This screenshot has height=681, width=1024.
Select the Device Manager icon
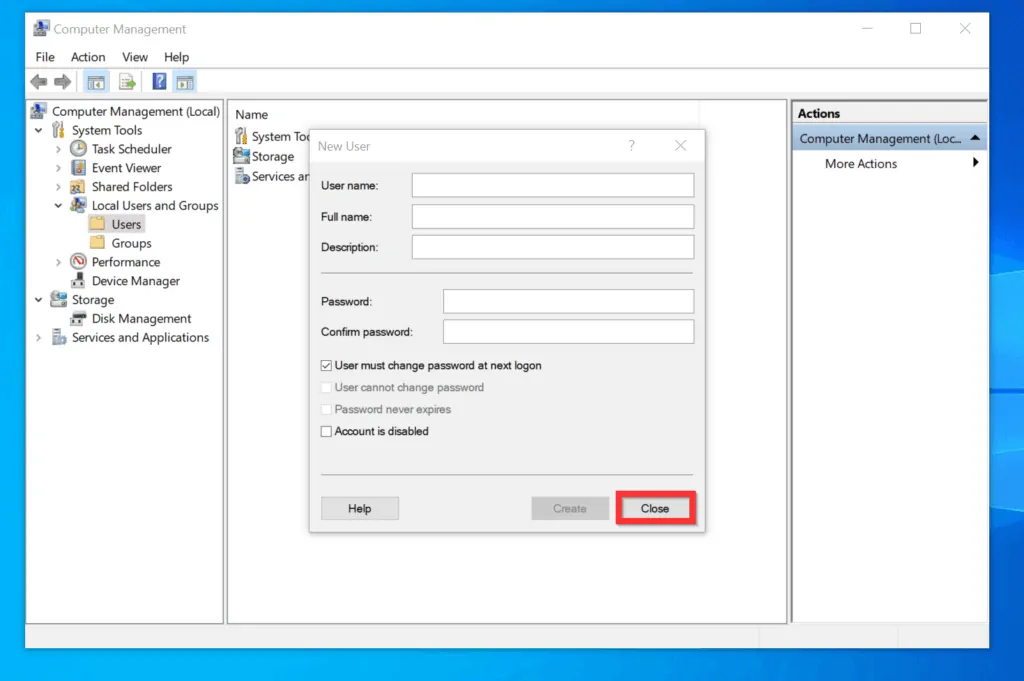(78, 281)
